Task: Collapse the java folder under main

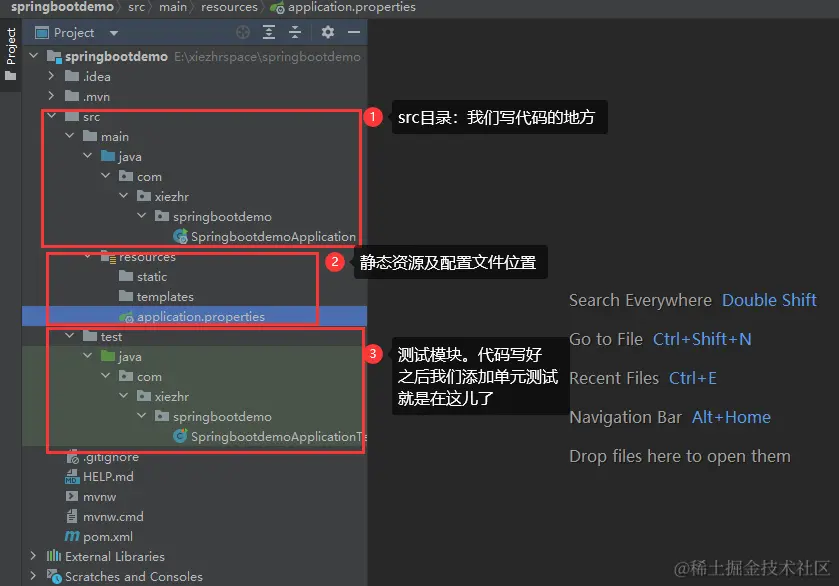Action: click(88, 156)
